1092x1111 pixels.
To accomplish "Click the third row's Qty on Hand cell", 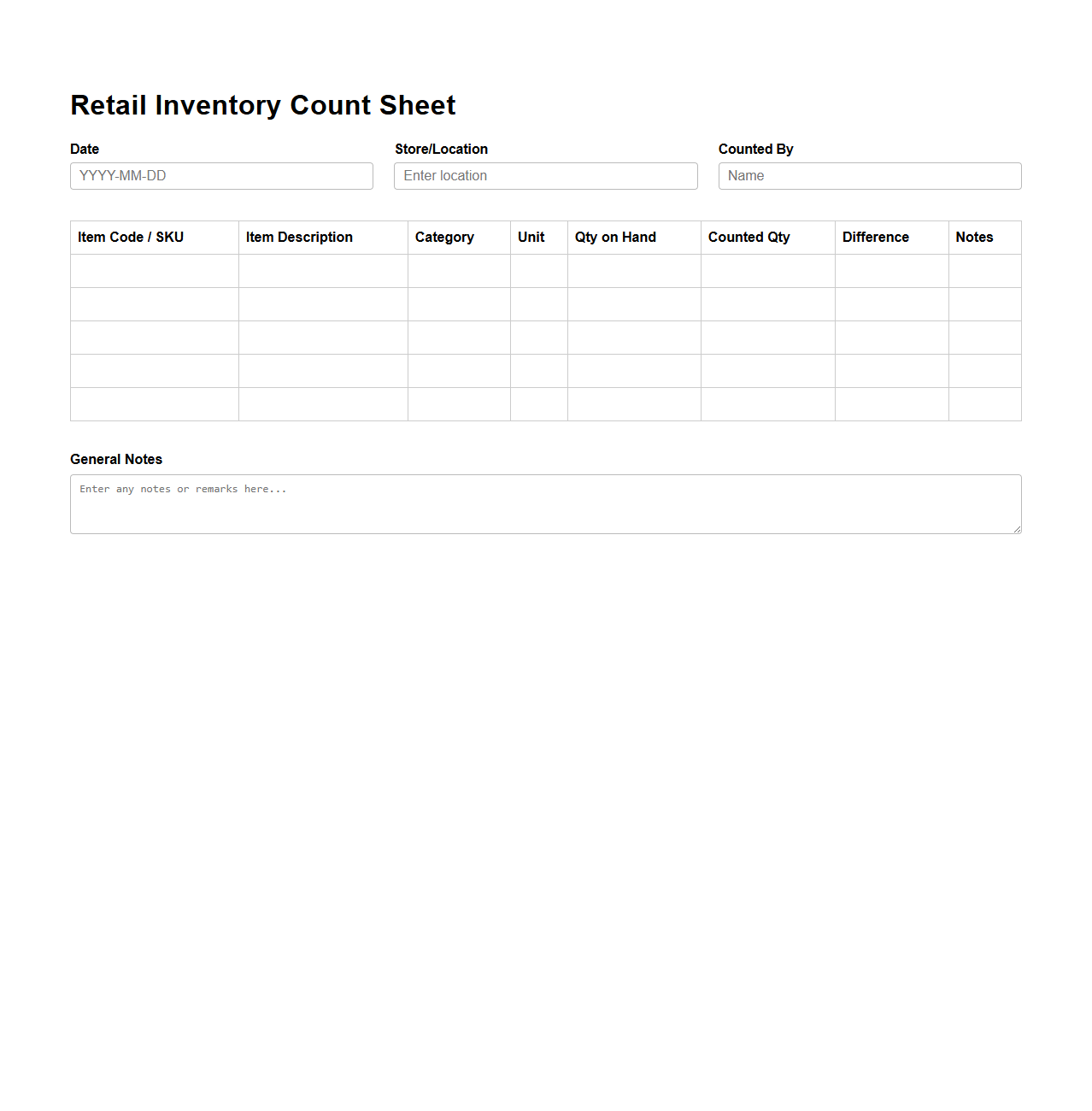I will click(633, 337).
